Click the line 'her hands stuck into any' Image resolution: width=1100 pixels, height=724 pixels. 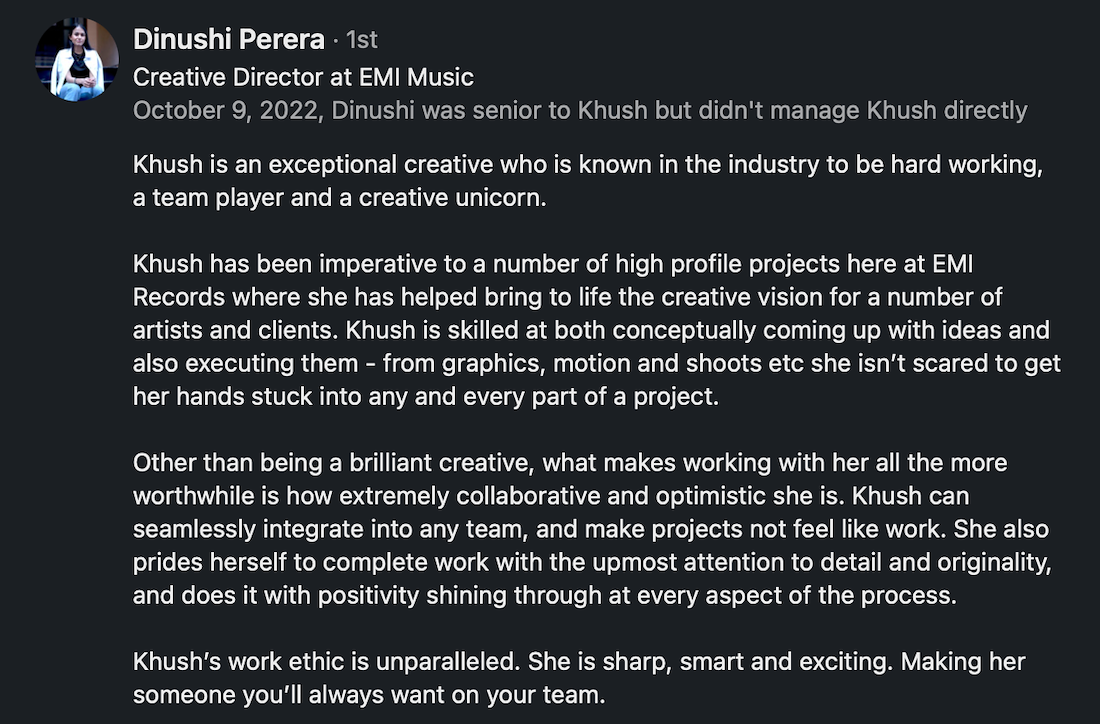(426, 396)
